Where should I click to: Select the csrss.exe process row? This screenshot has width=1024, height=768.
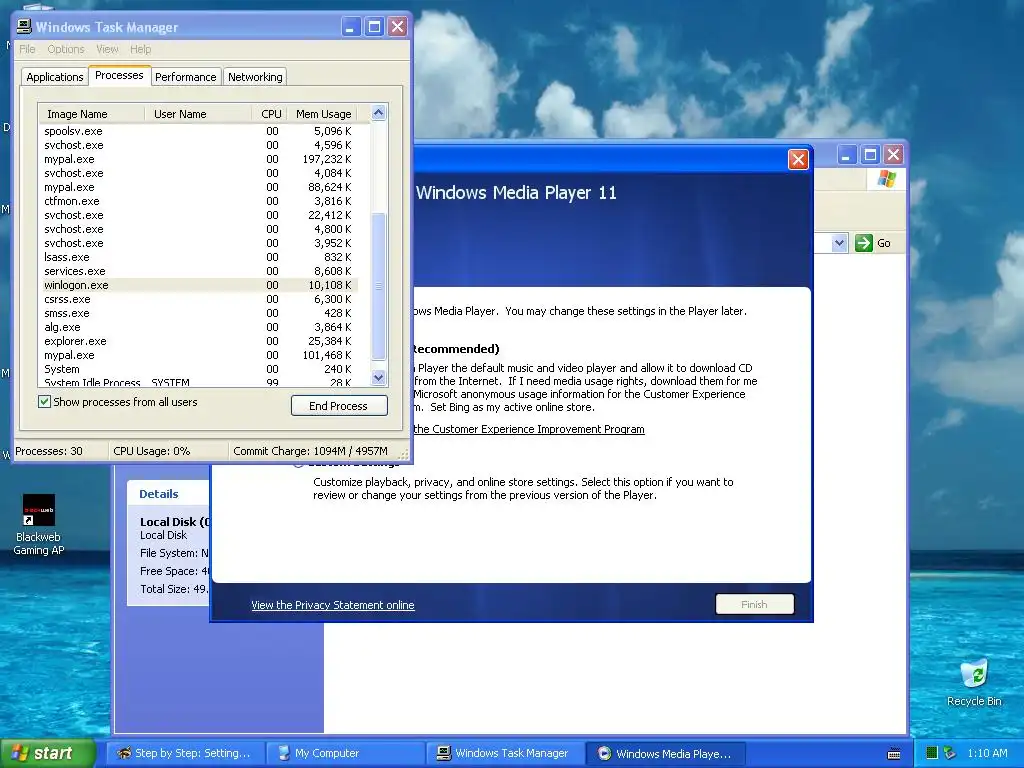pyautogui.click(x=198, y=298)
